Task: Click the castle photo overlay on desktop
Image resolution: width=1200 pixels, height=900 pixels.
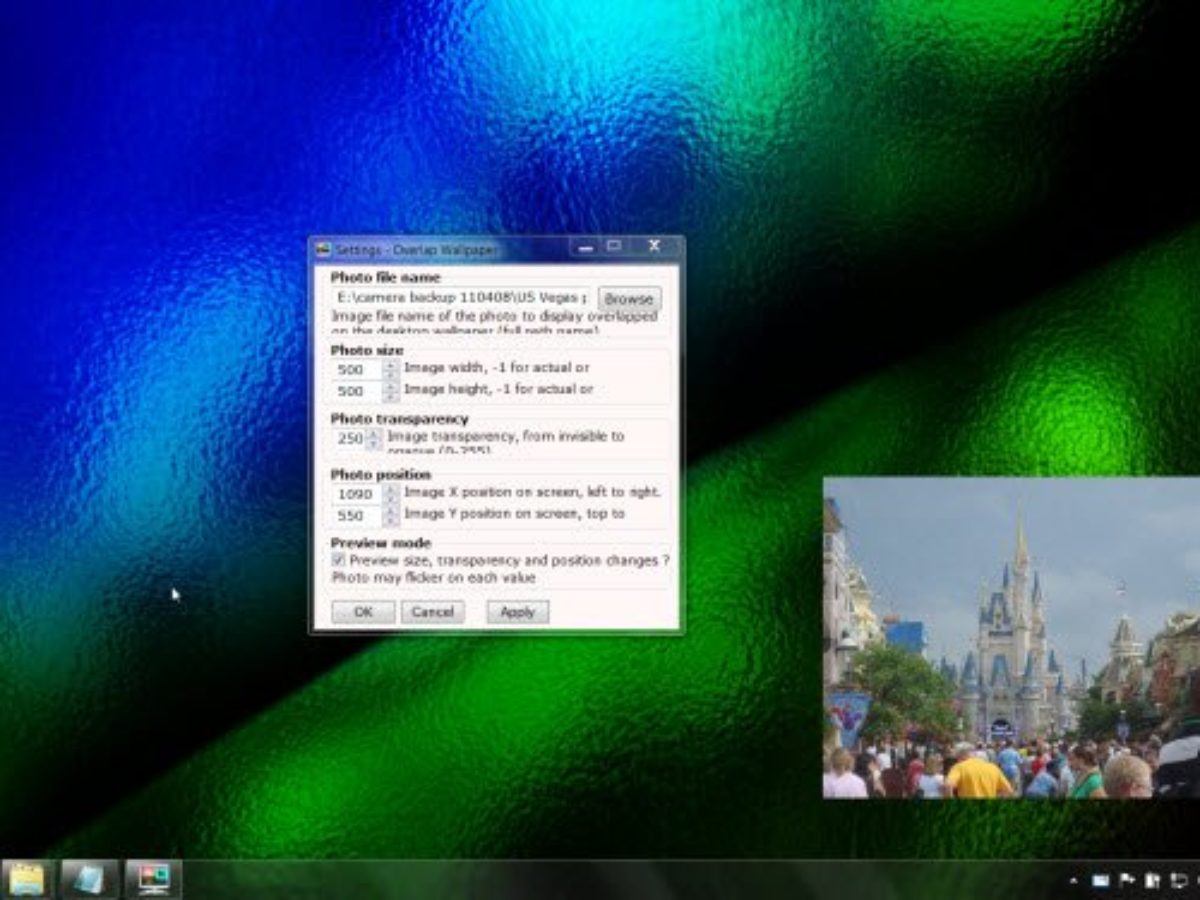Action: pyautogui.click(x=1011, y=637)
